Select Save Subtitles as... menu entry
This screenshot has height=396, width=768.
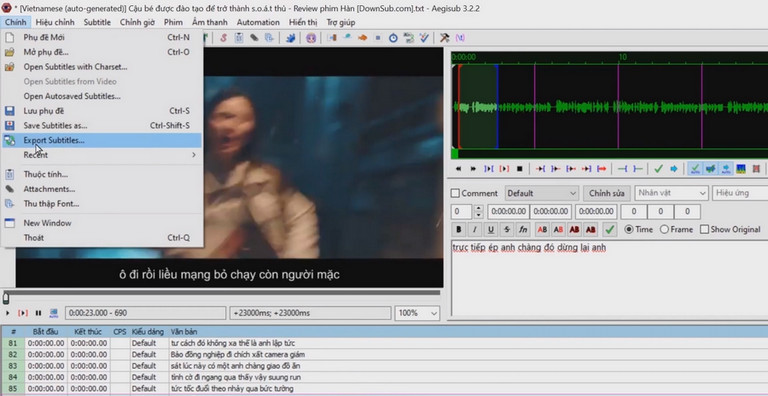click(102, 125)
